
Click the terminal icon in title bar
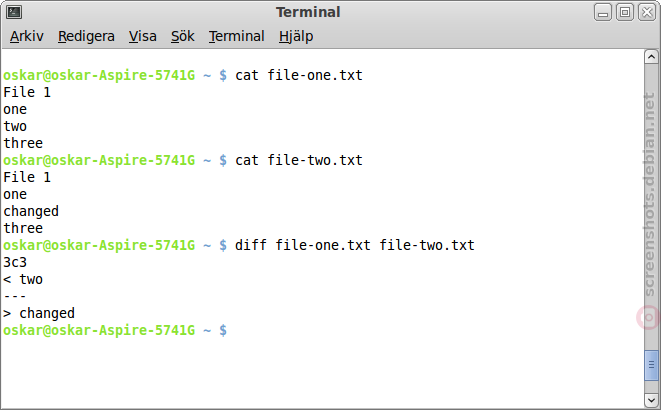14,13
